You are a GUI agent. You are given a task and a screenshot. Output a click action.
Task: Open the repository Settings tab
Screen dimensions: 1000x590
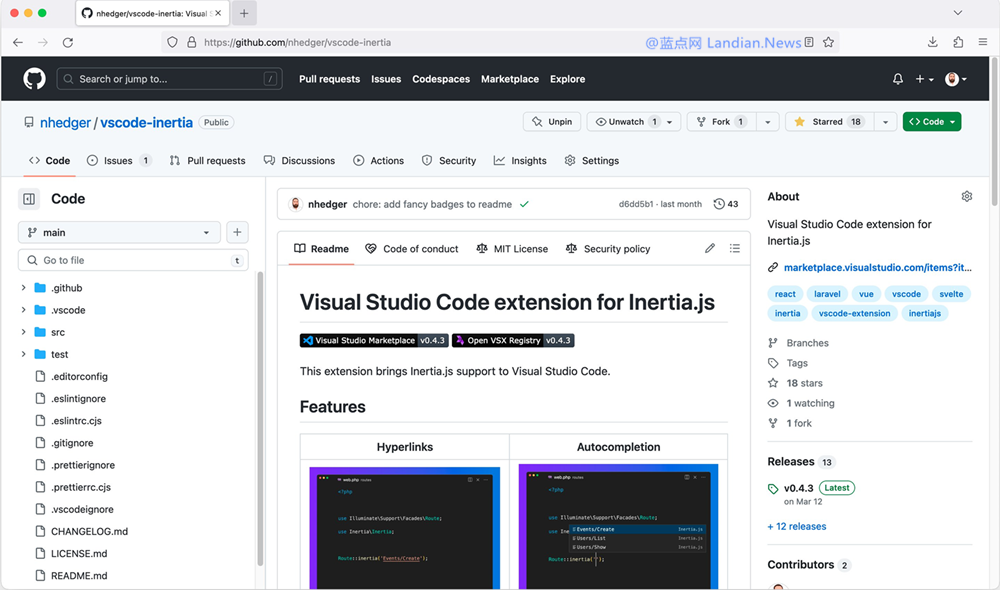click(592, 161)
